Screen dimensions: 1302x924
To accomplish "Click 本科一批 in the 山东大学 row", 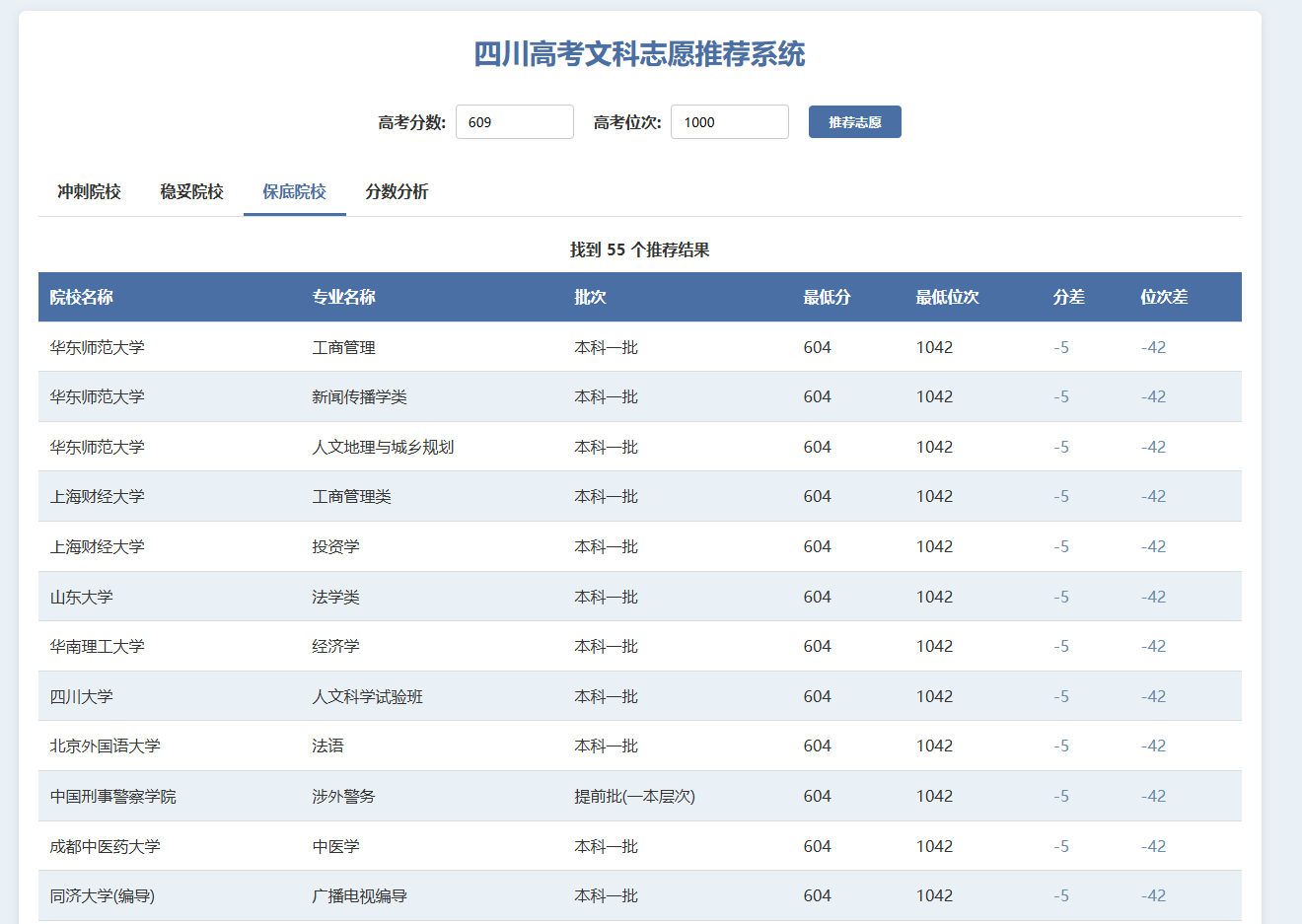I will pyautogui.click(x=607, y=597).
